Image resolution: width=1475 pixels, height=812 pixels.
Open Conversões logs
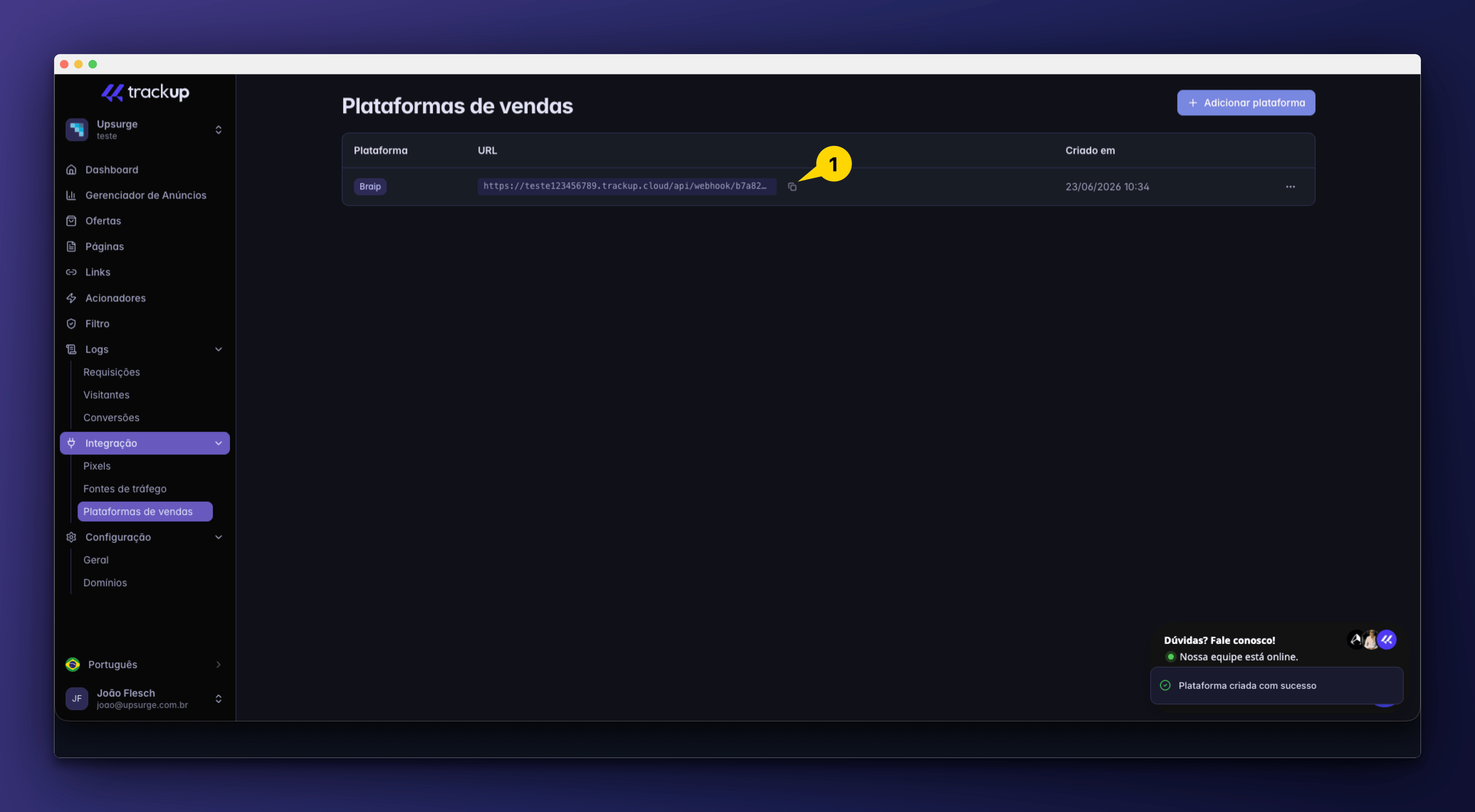[111, 417]
